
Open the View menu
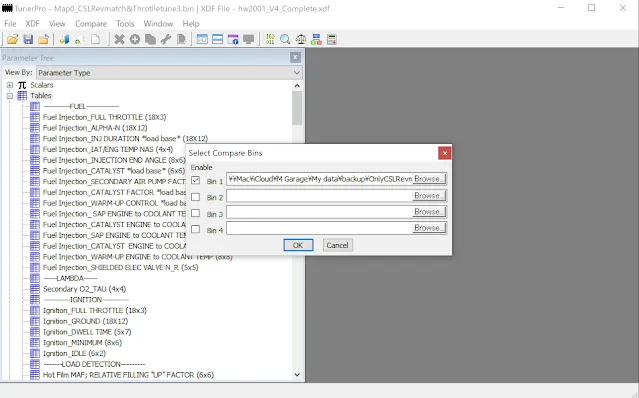pyautogui.click(x=57, y=24)
